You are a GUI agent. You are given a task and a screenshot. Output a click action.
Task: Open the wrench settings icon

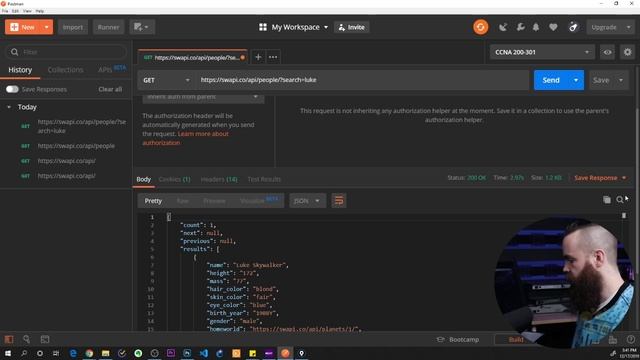click(x=520, y=27)
